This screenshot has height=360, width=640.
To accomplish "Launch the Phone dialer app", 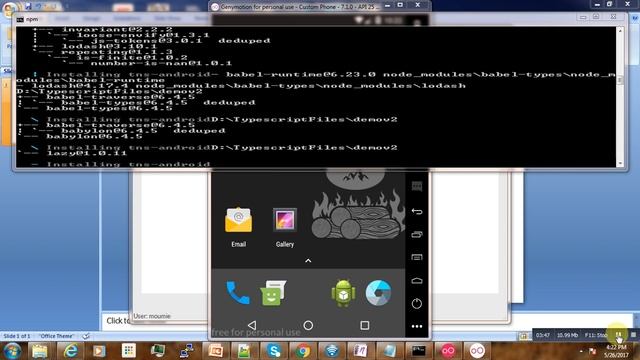I will pyautogui.click(x=238, y=293).
